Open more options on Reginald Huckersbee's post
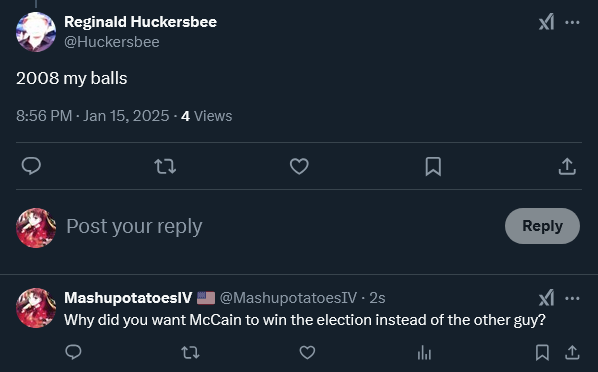 (x=572, y=23)
